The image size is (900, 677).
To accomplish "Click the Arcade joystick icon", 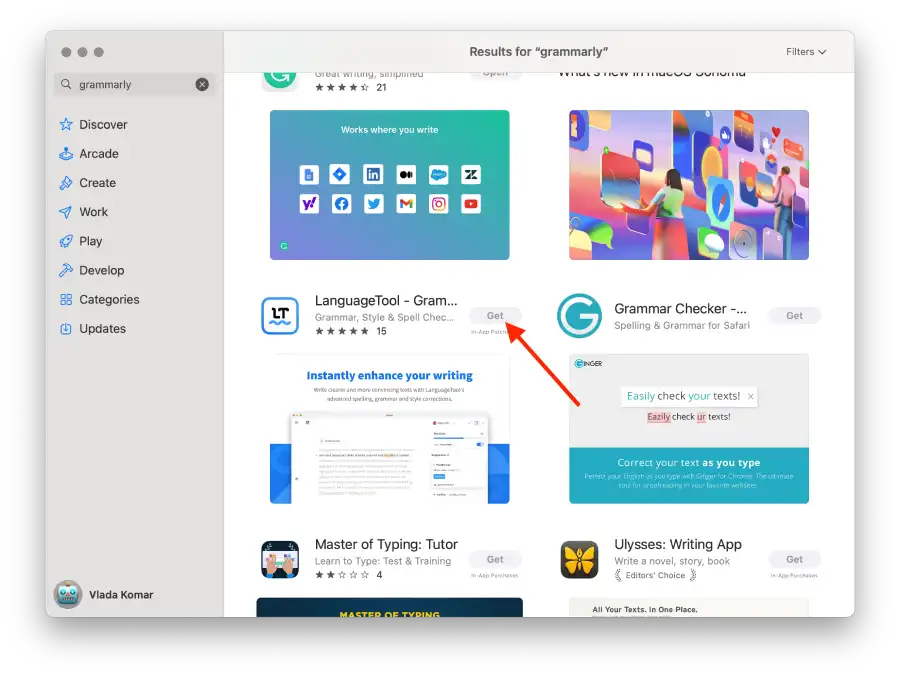I will tap(66, 154).
